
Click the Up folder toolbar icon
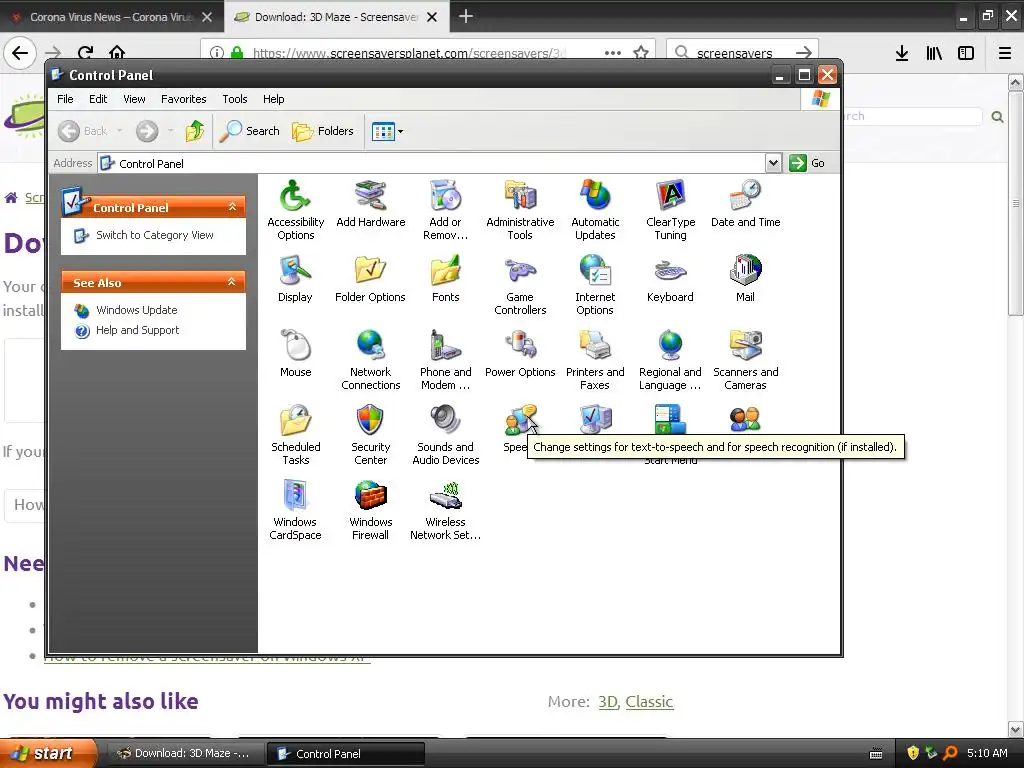point(195,131)
